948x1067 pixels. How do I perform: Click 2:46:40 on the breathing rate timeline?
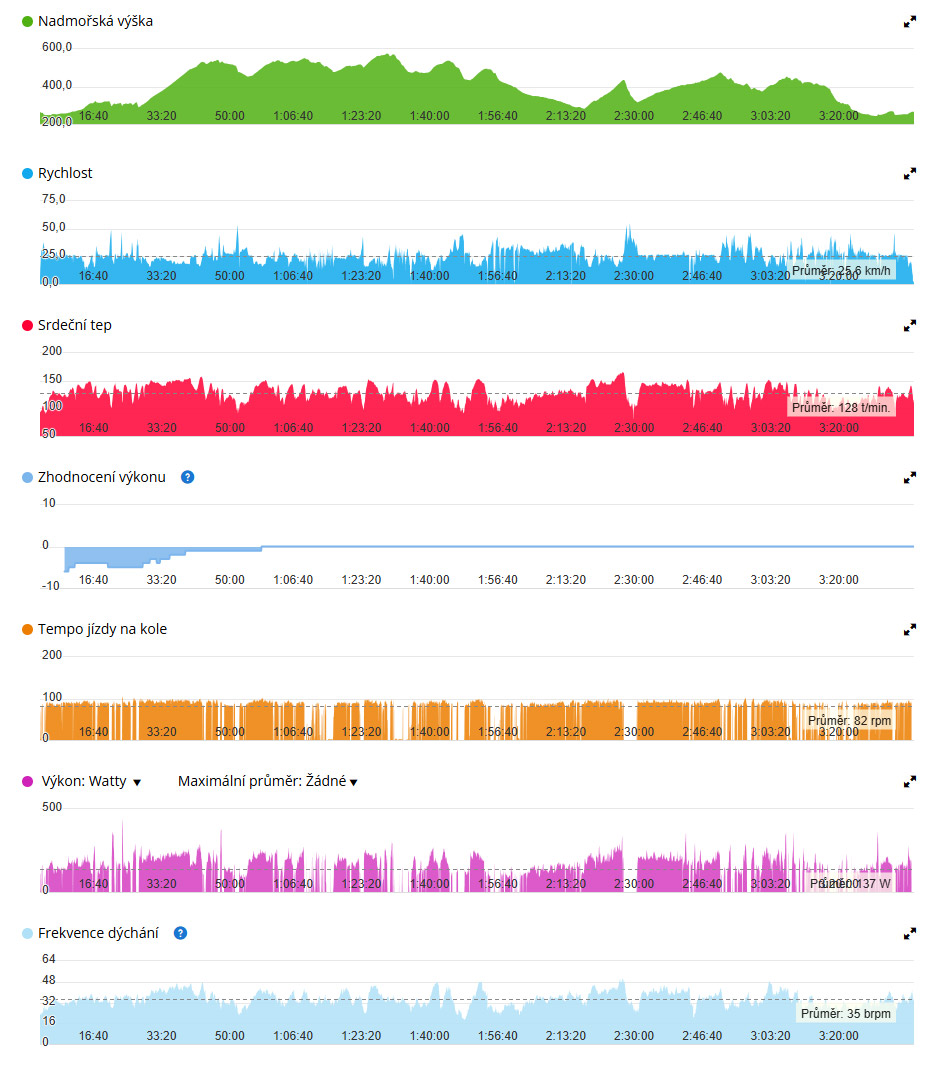click(702, 1036)
